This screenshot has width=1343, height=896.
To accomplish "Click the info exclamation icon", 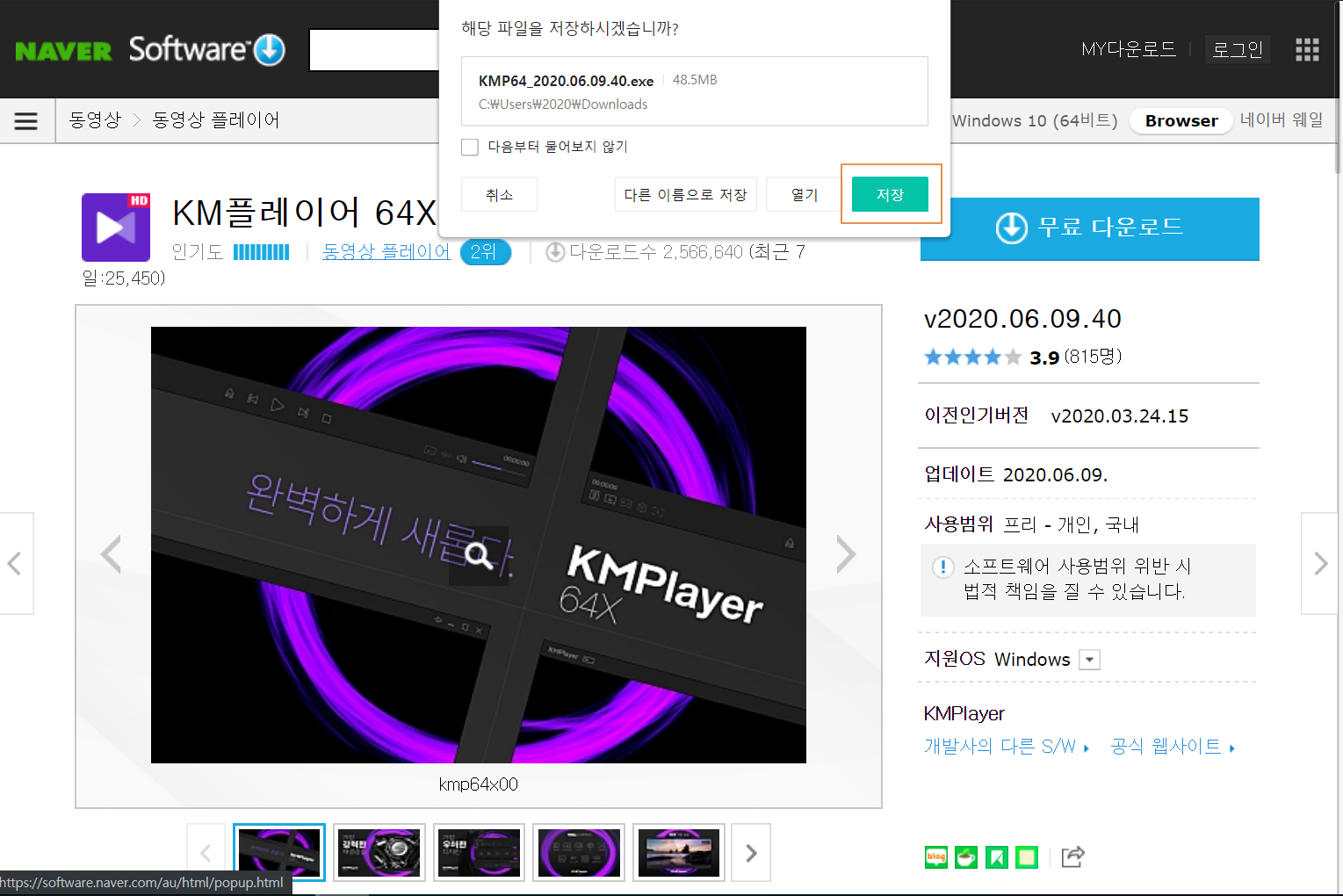I will tap(942, 567).
